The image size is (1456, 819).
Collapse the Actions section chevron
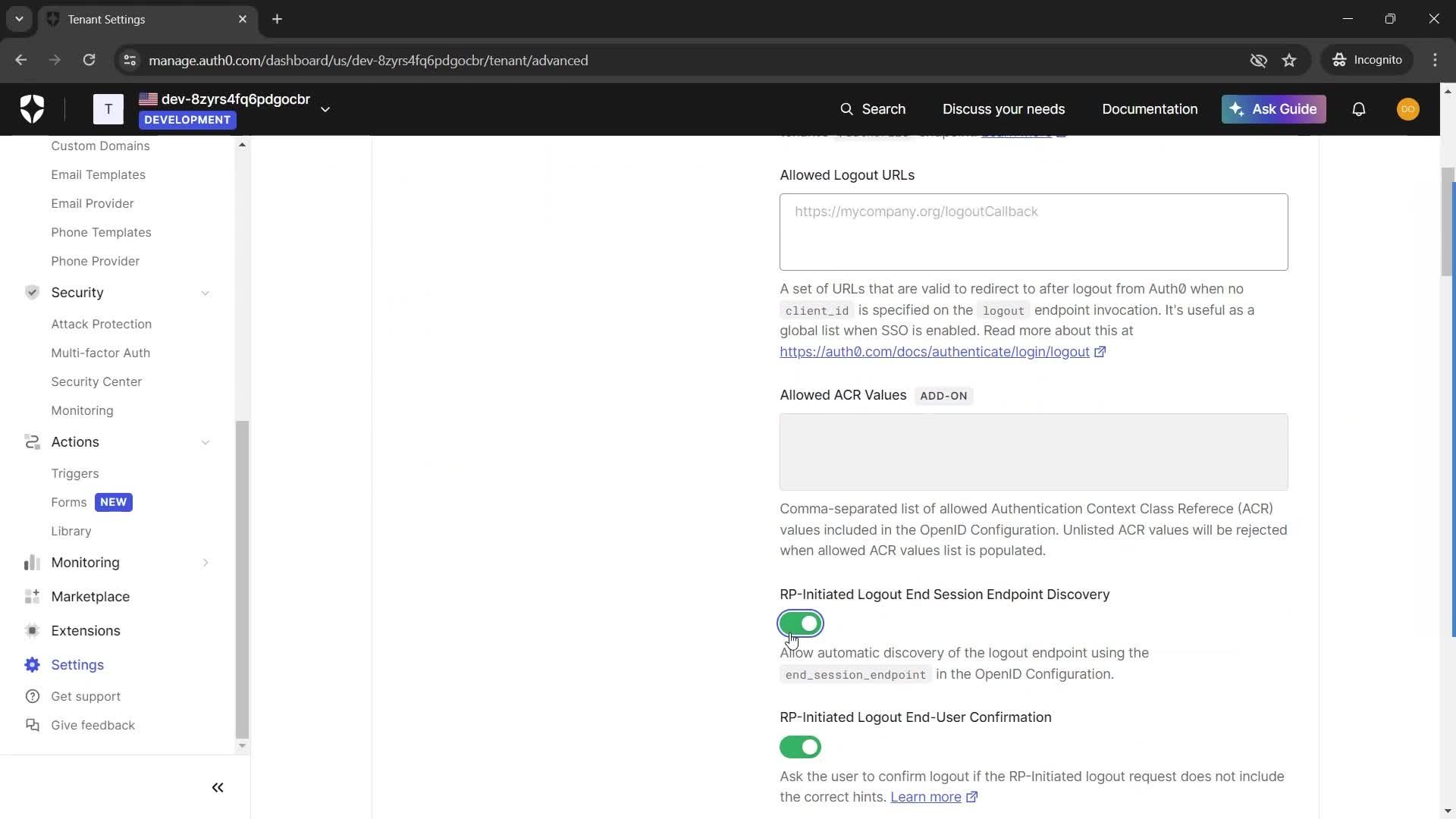(x=205, y=442)
